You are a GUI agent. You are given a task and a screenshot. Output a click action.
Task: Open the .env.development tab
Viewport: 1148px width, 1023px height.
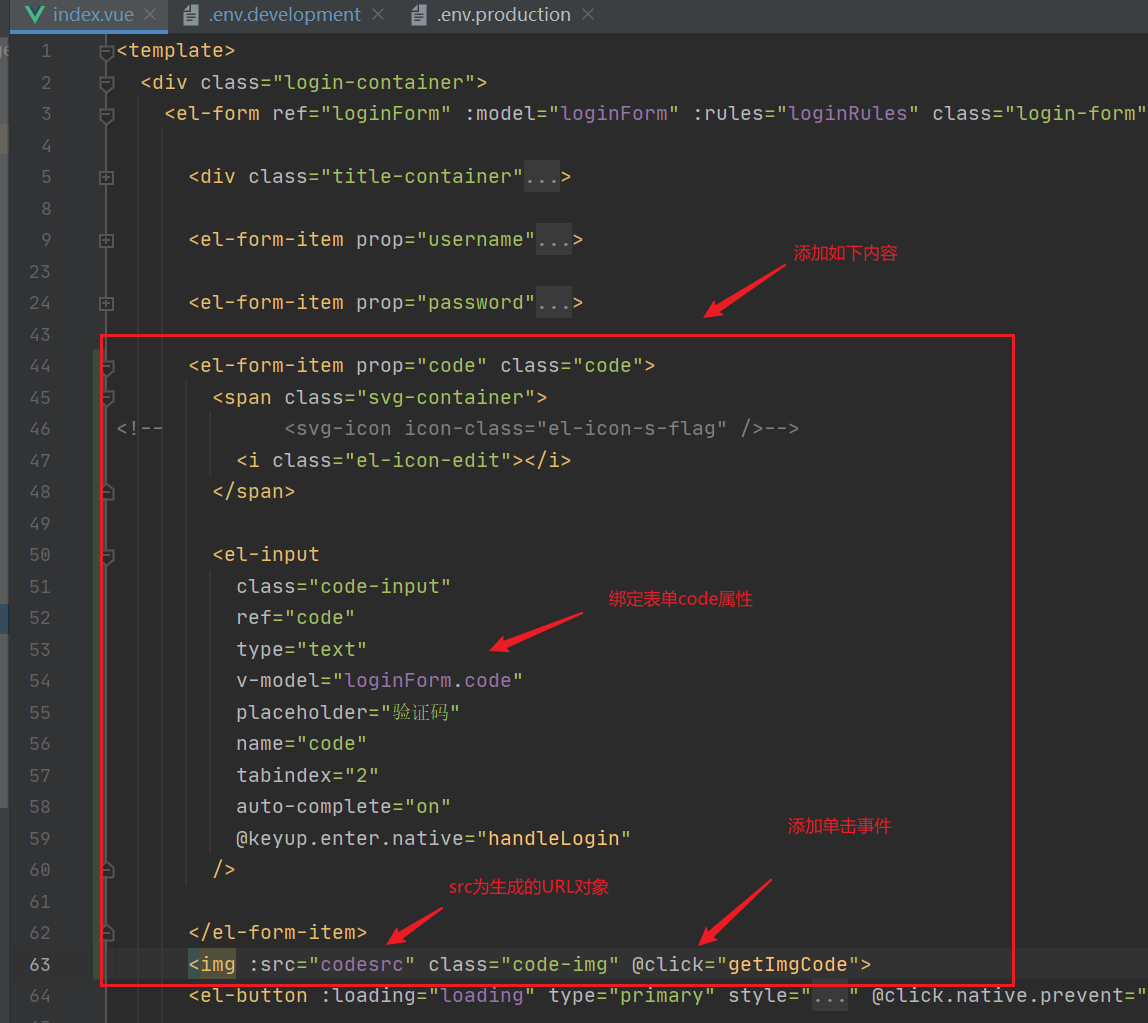[284, 15]
